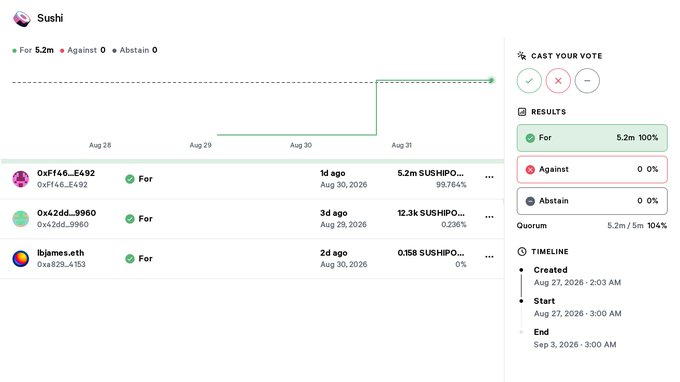Image resolution: width=680 pixels, height=382 pixels.
Task: Click 0.158 SUSHIPO... voting power value
Action: (431, 253)
